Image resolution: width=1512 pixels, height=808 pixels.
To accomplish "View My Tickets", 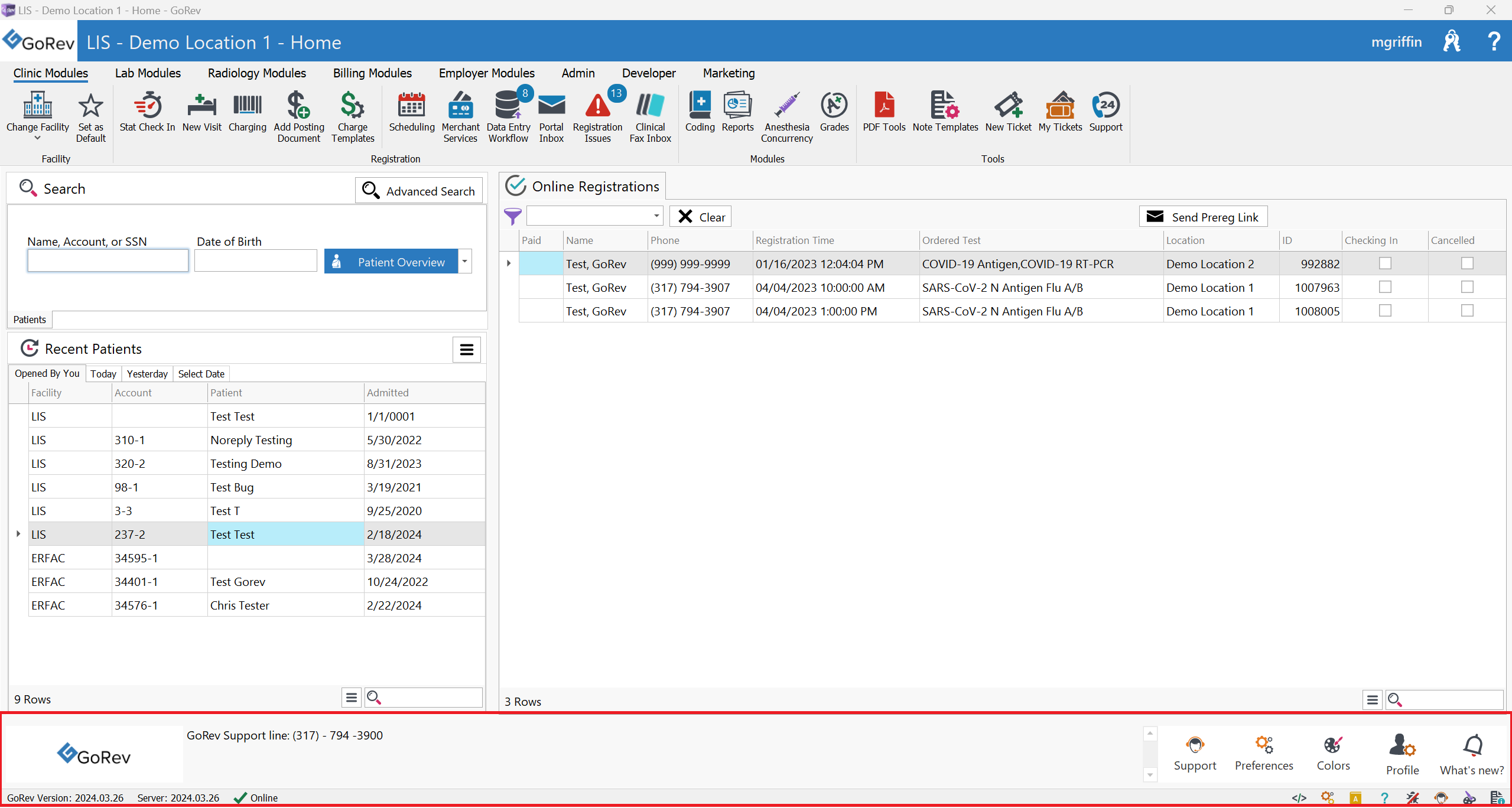I will click(x=1060, y=112).
